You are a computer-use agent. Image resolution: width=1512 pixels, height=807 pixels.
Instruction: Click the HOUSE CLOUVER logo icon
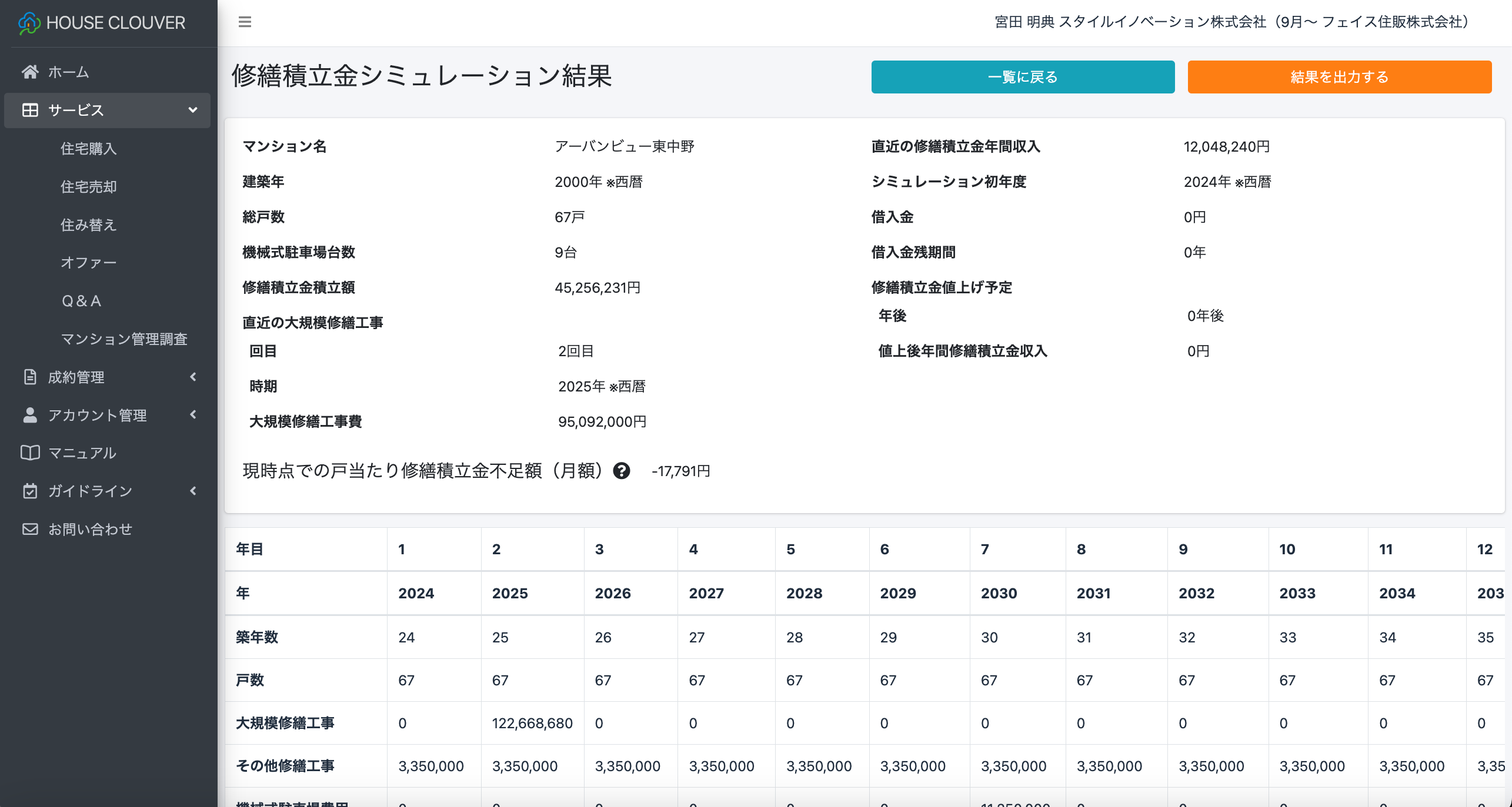29,23
